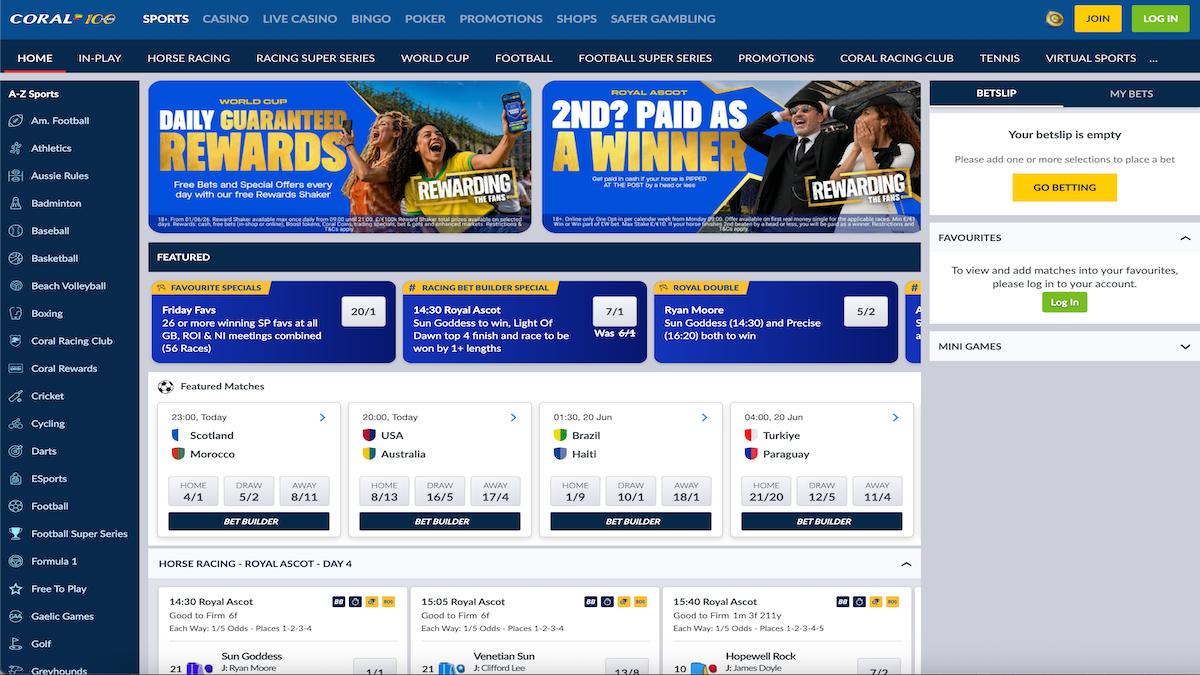Screen dimensions: 1200x675
Task: Open Bet Builder for Scotland v Morocco
Action: pos(249,521)
